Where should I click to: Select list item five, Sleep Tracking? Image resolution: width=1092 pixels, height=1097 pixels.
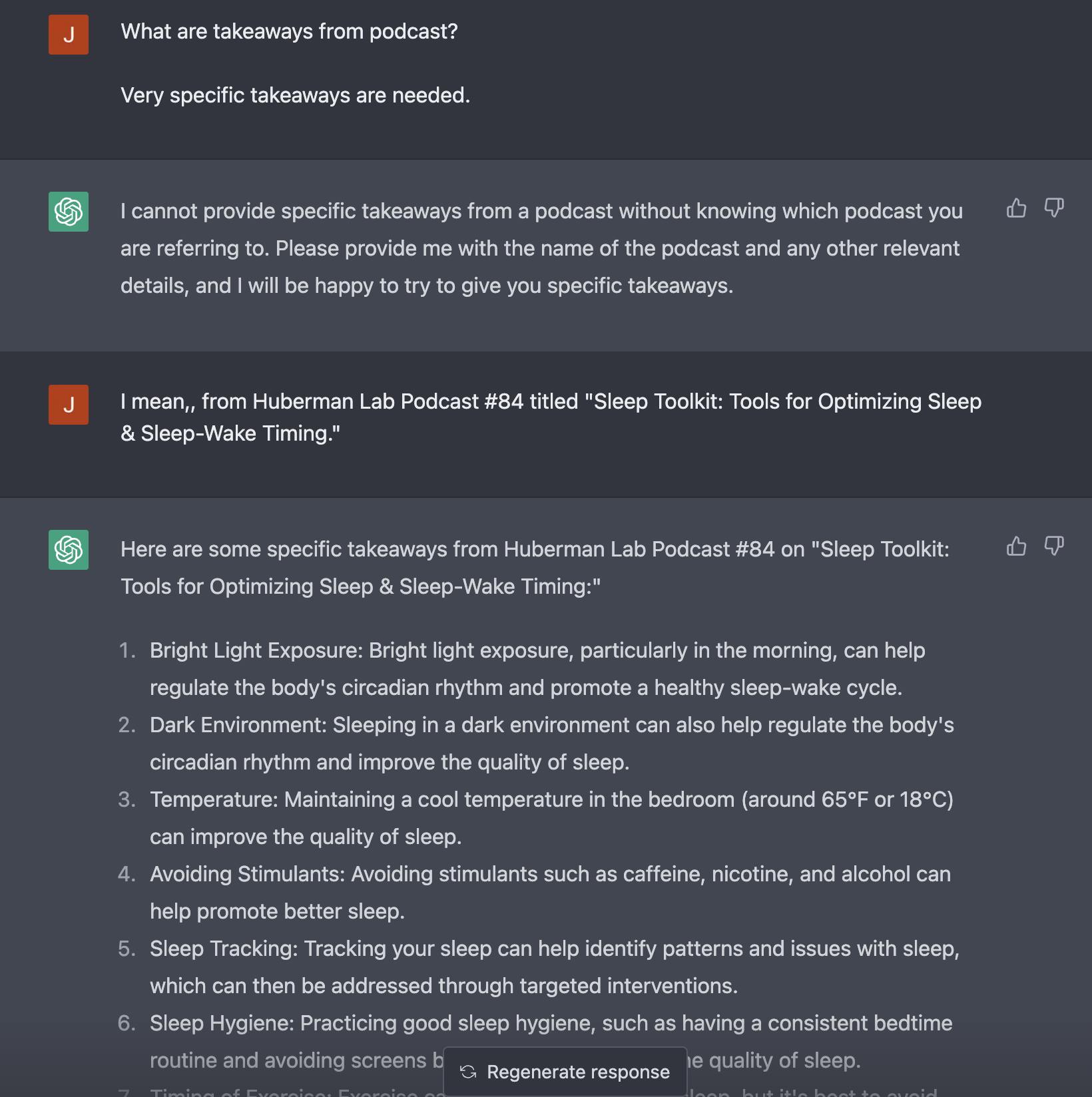(x=554, y=967)
